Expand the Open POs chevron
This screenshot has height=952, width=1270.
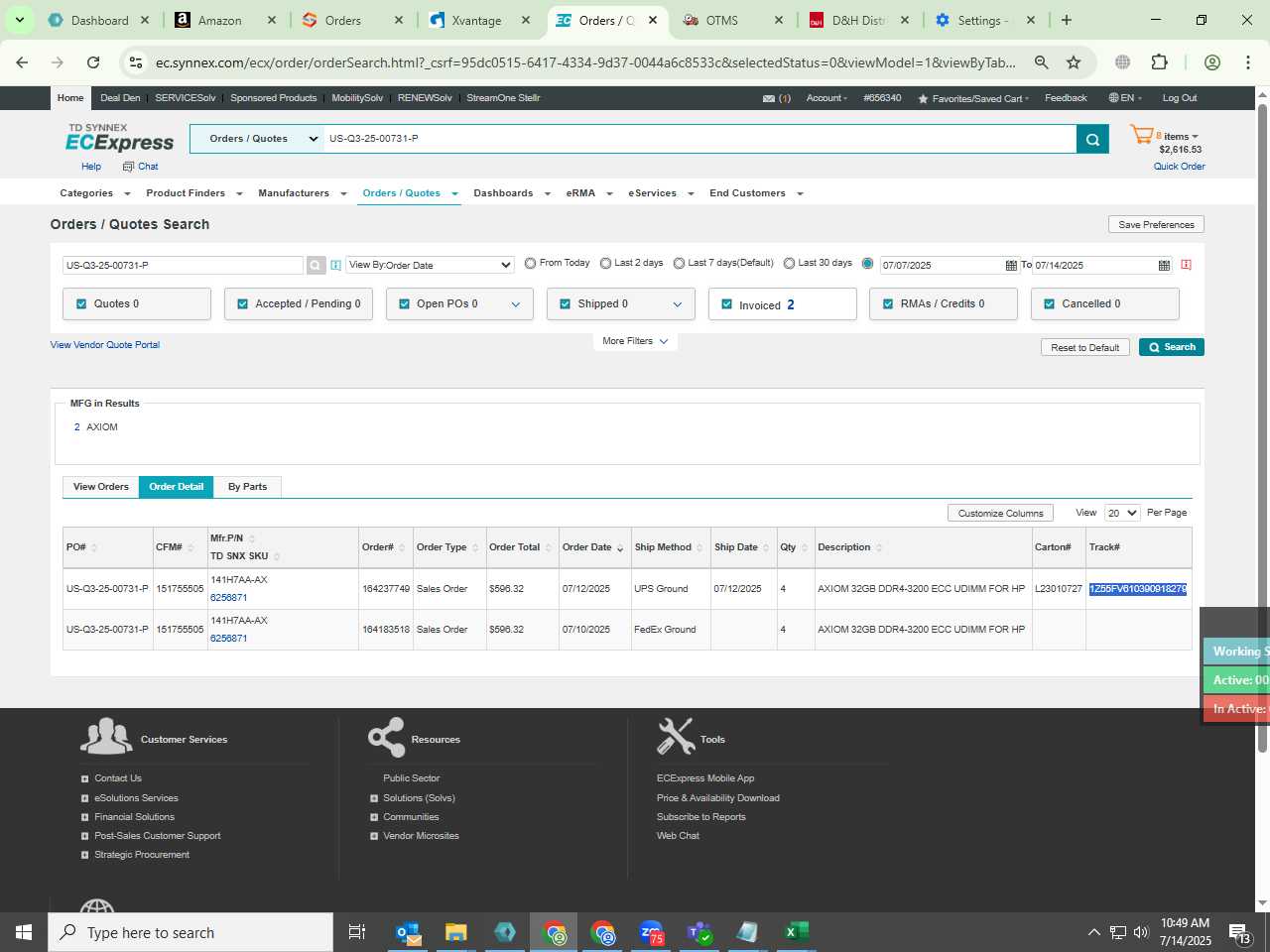[516, 304]
